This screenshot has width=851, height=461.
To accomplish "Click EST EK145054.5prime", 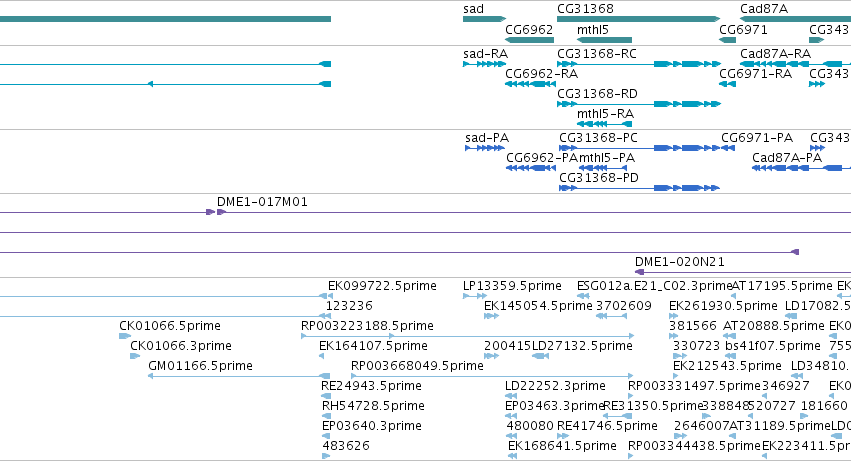I will (538, 306).
